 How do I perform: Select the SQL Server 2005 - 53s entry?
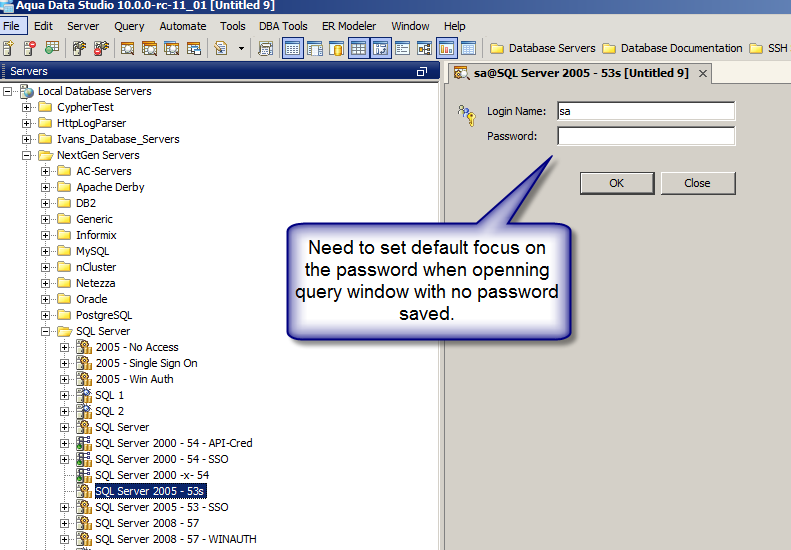point(150,491)
